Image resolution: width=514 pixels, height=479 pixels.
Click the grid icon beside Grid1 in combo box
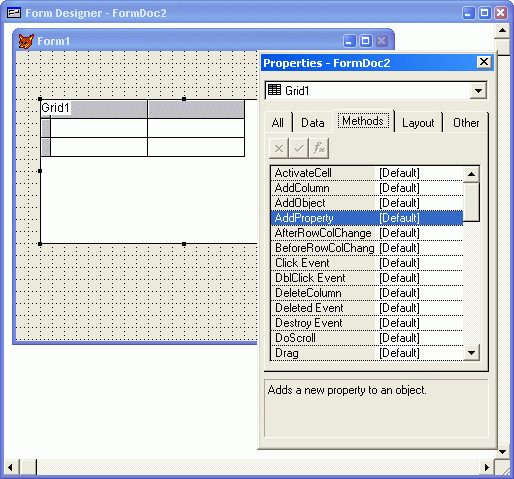pyautogui.click(x=274, y=90)
